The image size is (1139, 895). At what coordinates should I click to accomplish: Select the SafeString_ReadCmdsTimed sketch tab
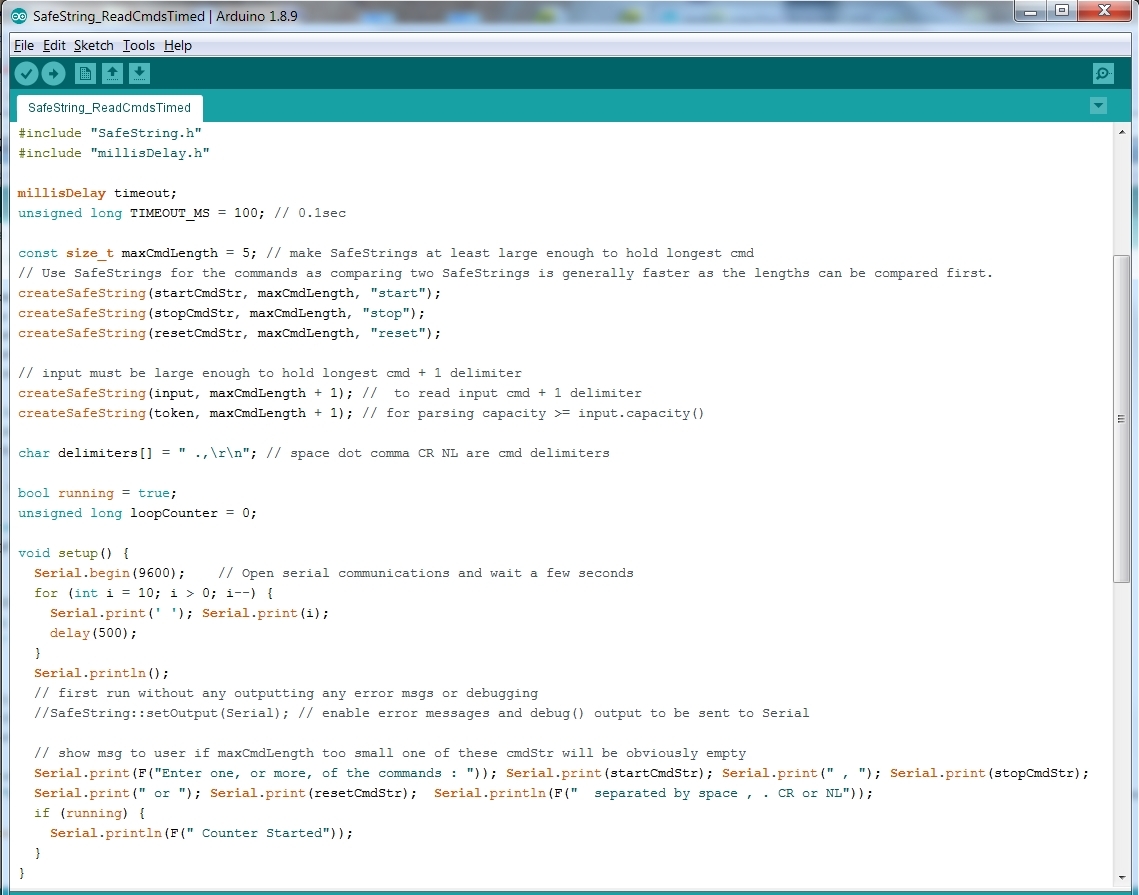[108, 107]
